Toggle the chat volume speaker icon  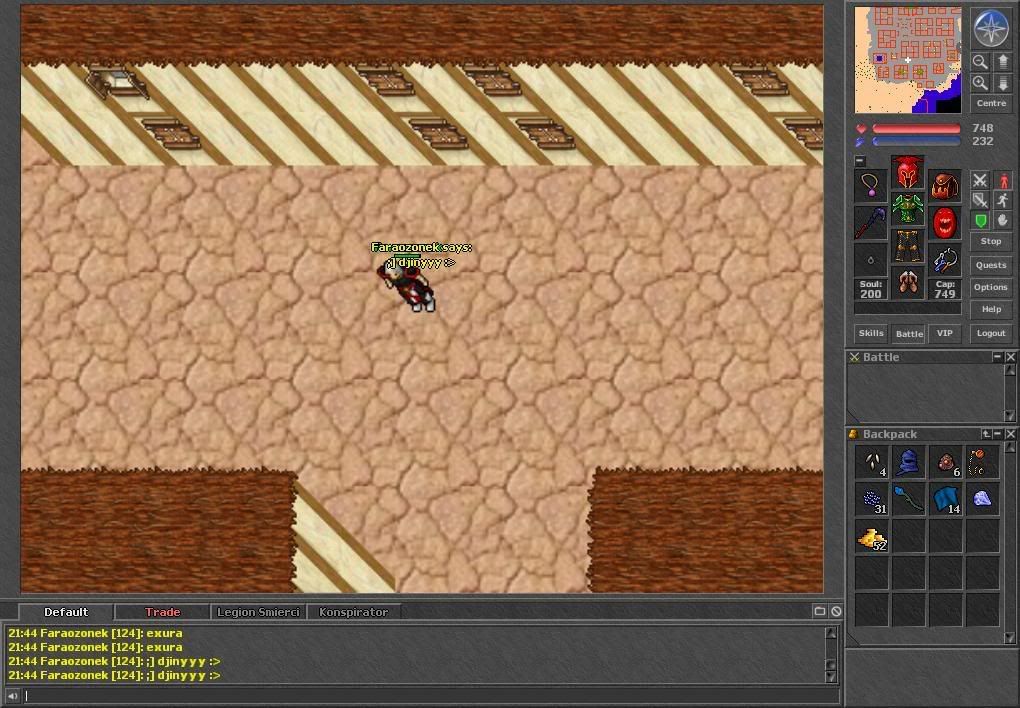[x=12, y=696]
